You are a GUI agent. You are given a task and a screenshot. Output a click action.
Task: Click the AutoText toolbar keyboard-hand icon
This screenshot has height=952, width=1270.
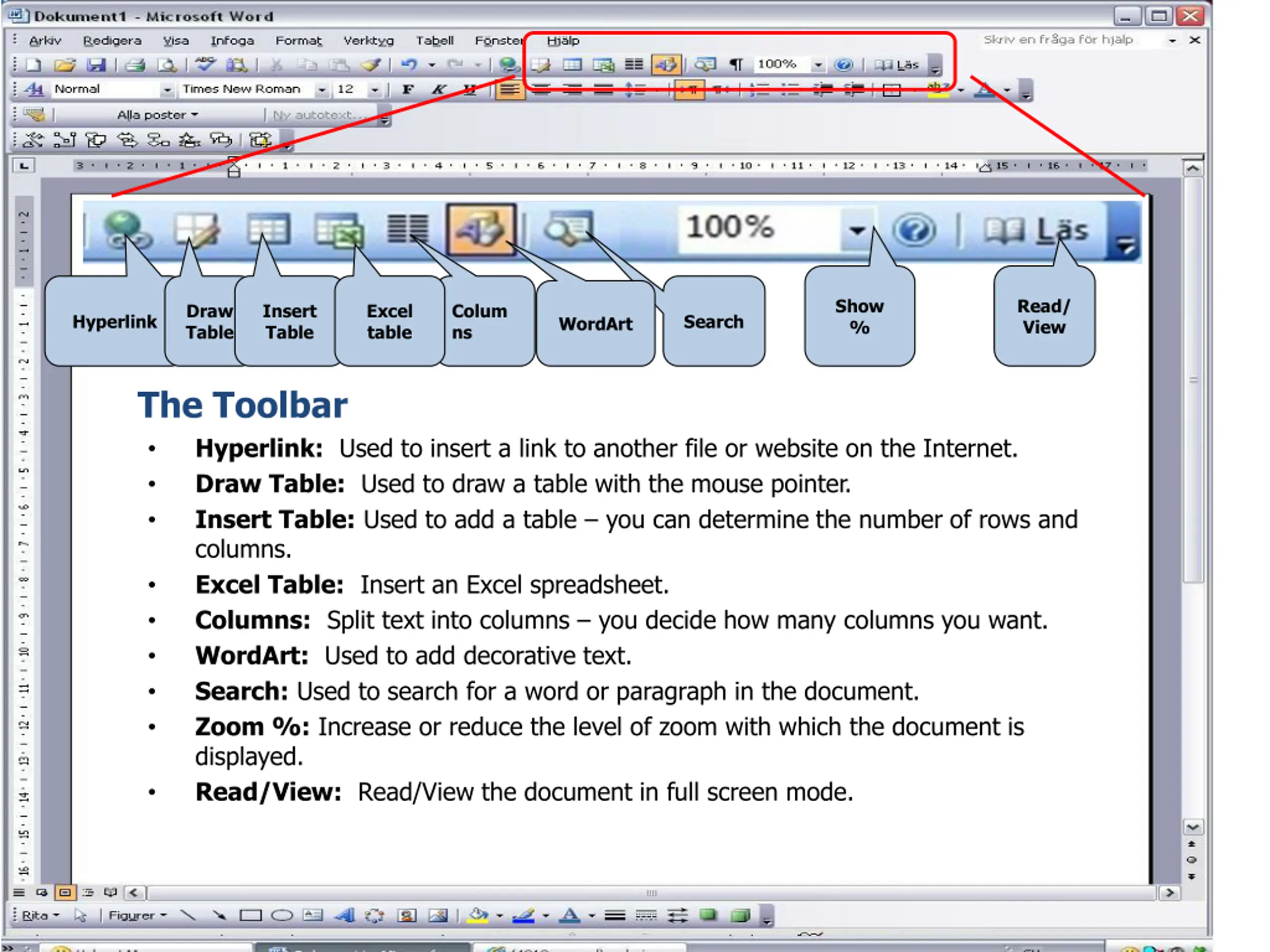coord(34,115)
